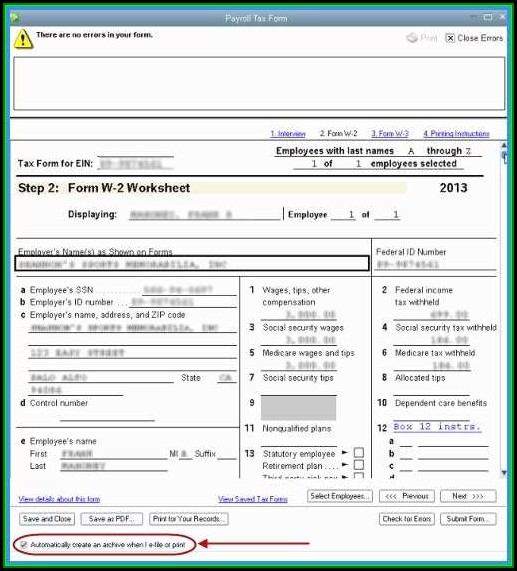The height and width of the screenshot is (571, 517).
Task: Go to the Previous page button
Action: (407, 496)
